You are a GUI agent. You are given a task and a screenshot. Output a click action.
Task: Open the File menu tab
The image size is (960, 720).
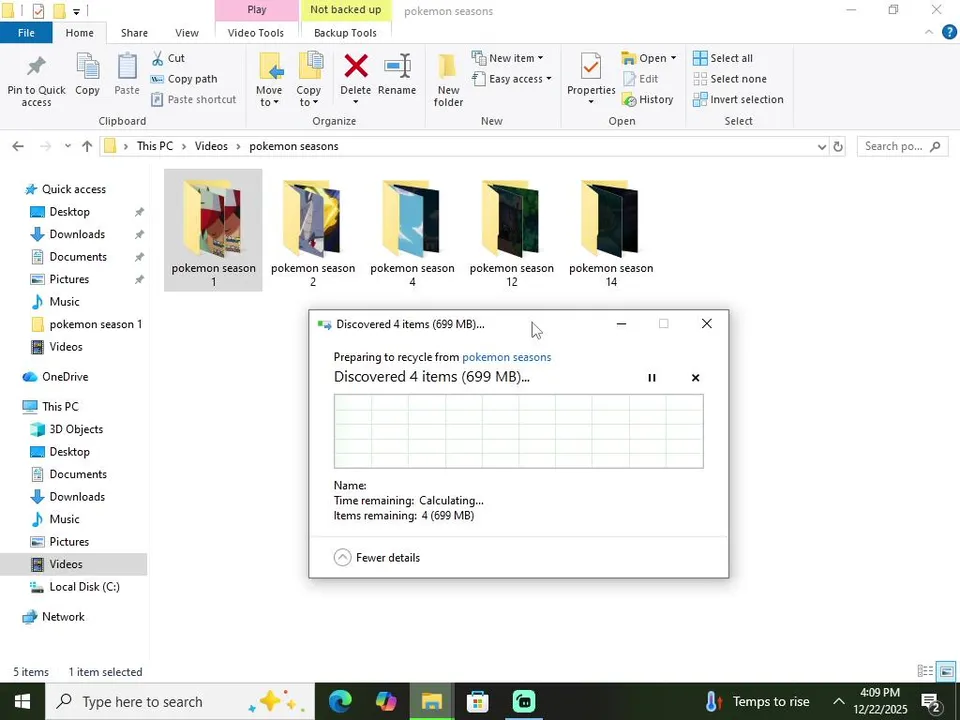tap(26, 33)
